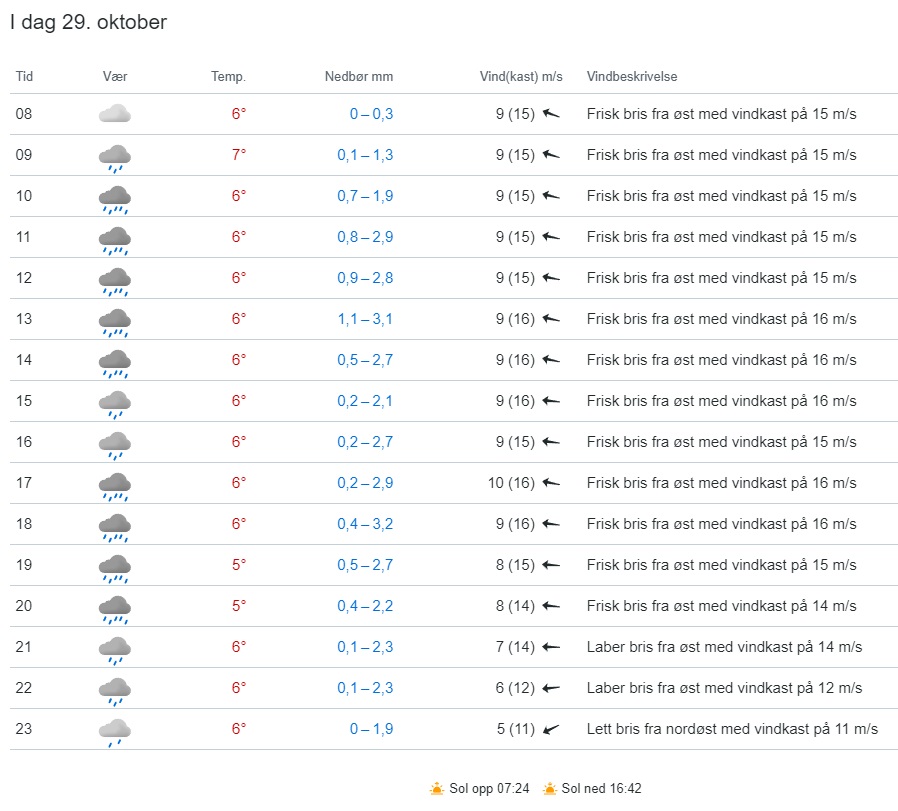
Task: Click the sunrise icon beside Sol opp
Action: pyautogui.click(x=436, y=789)
